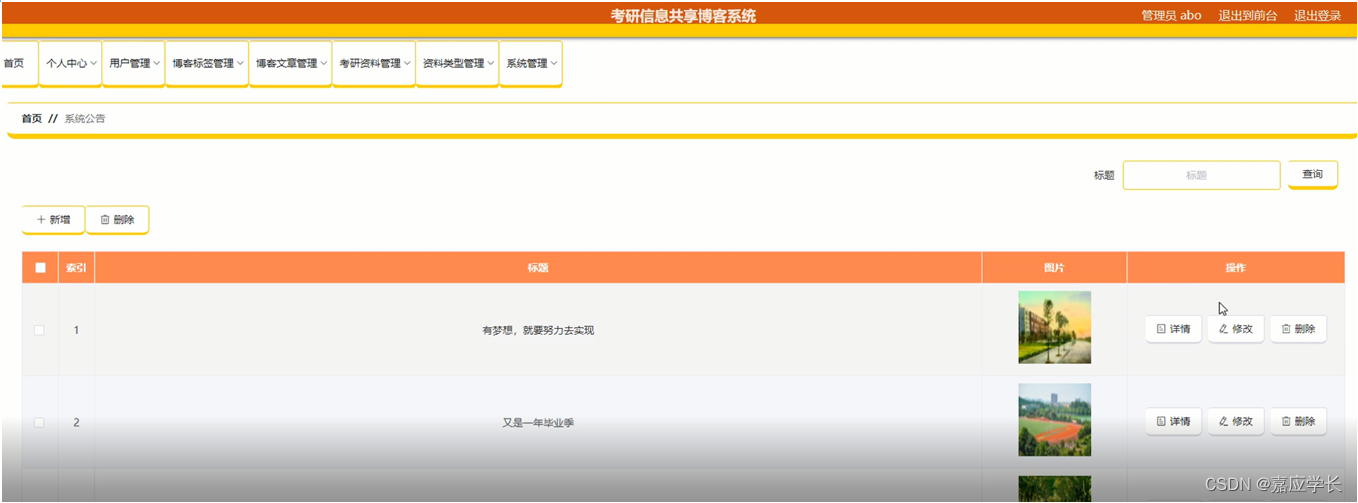Screen dimensions: 1358x503
Task: Click the 查询 search button
Action: (1312, 174)
